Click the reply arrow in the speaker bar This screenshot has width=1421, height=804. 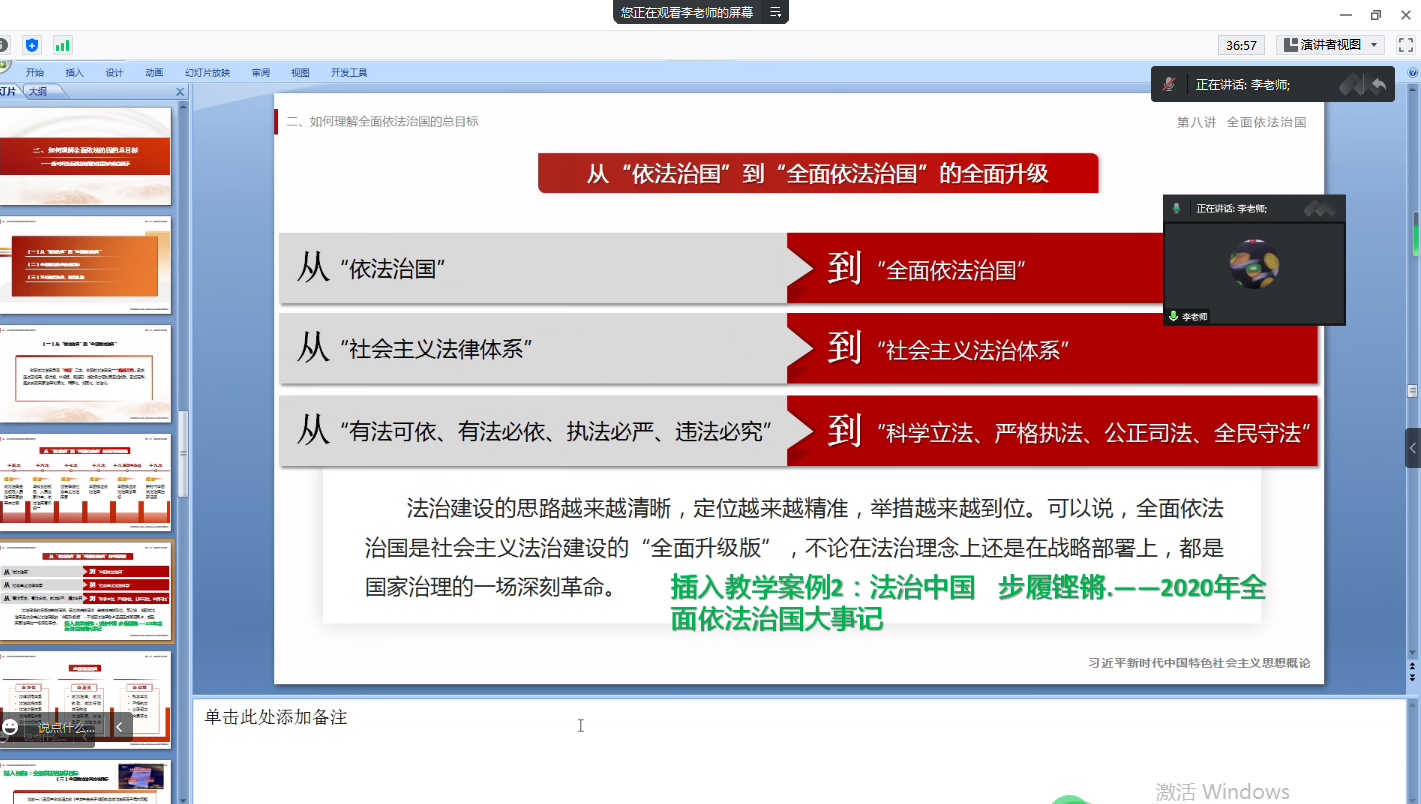[x=1378, y=85]
